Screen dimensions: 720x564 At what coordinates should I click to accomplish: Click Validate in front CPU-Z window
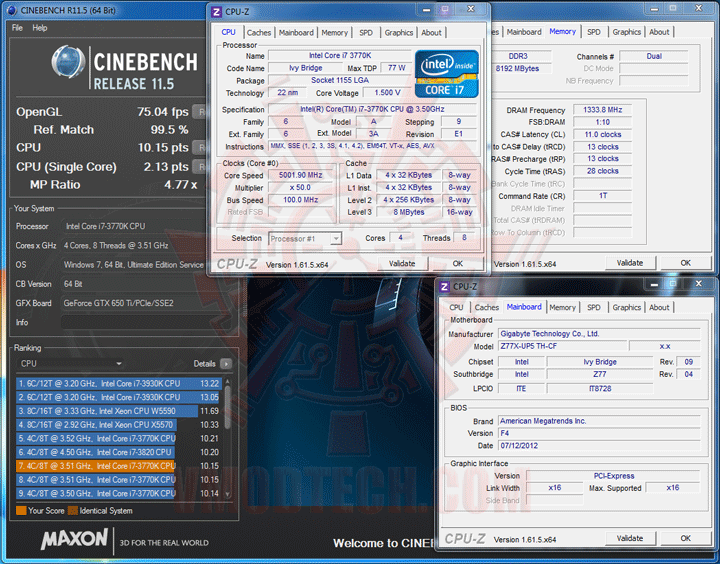[x=402, y=264]
